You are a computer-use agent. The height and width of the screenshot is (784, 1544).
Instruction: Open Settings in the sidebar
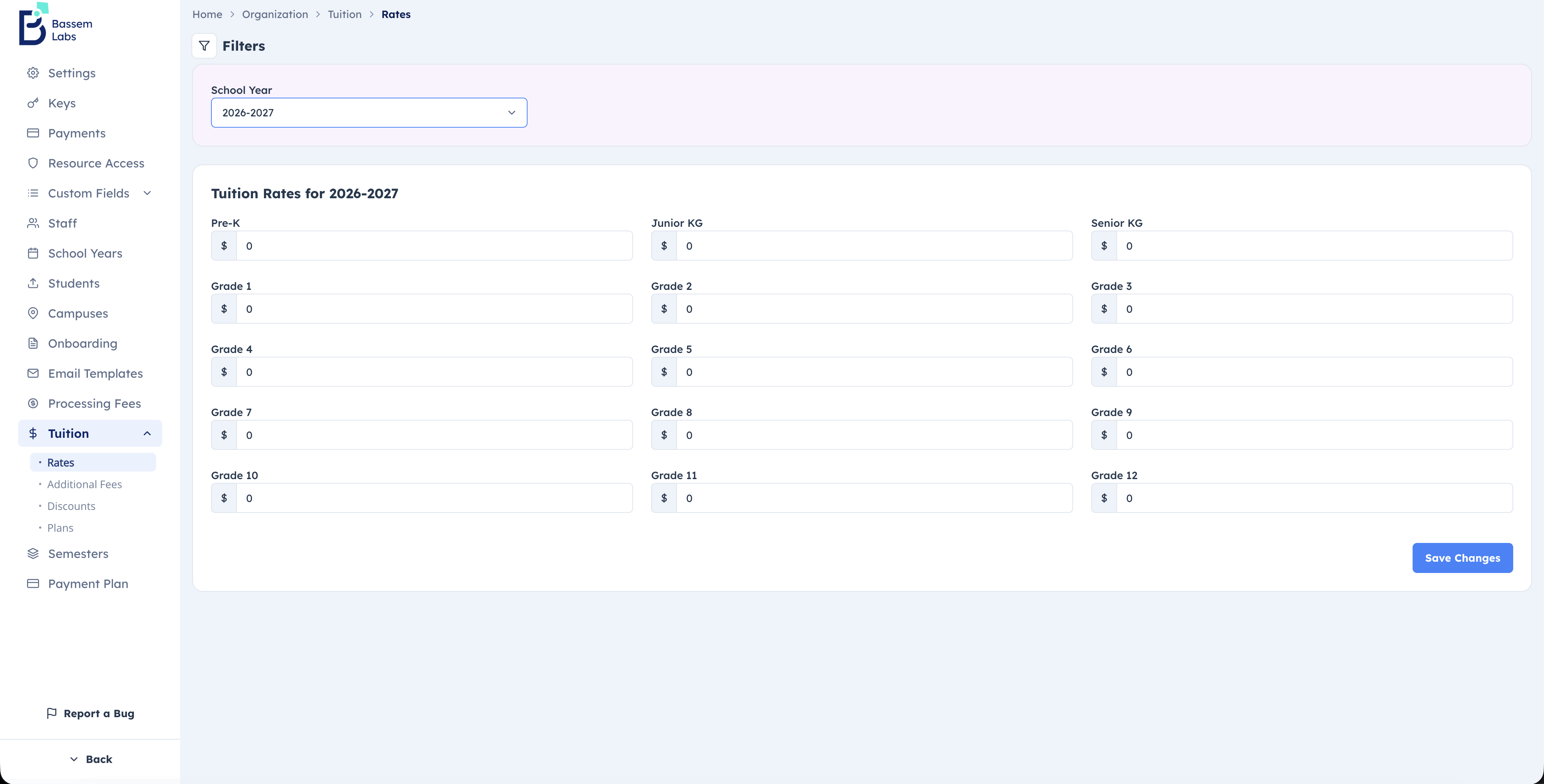click(x=90, y=73)
